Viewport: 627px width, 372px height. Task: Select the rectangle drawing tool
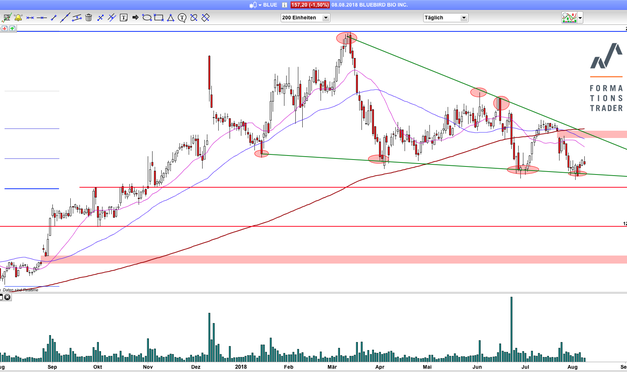(x=159, y=18)
